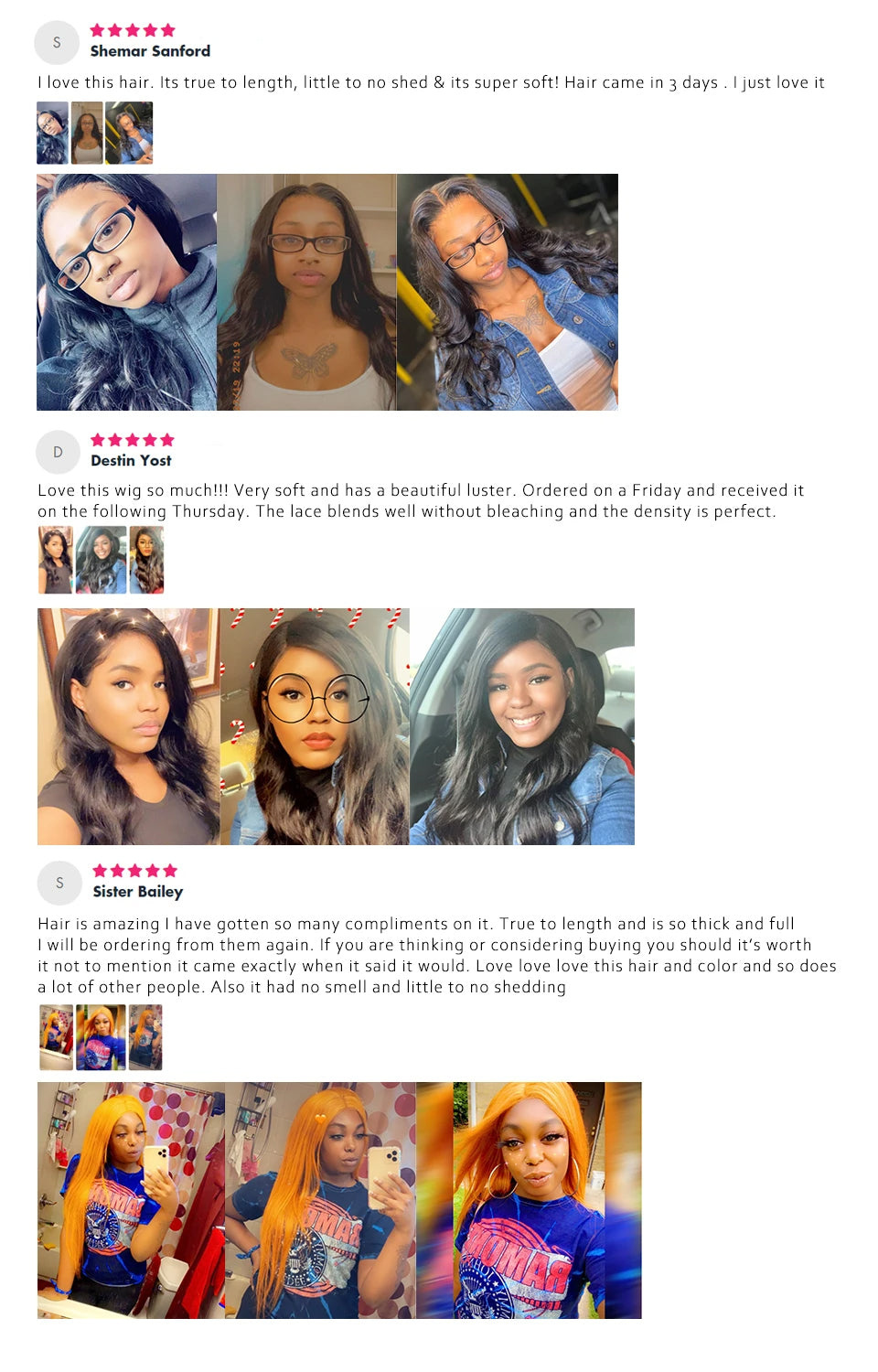Open large photo with round glasses candy-cane filter
878x1372 pixels.
tap(315, 726)
